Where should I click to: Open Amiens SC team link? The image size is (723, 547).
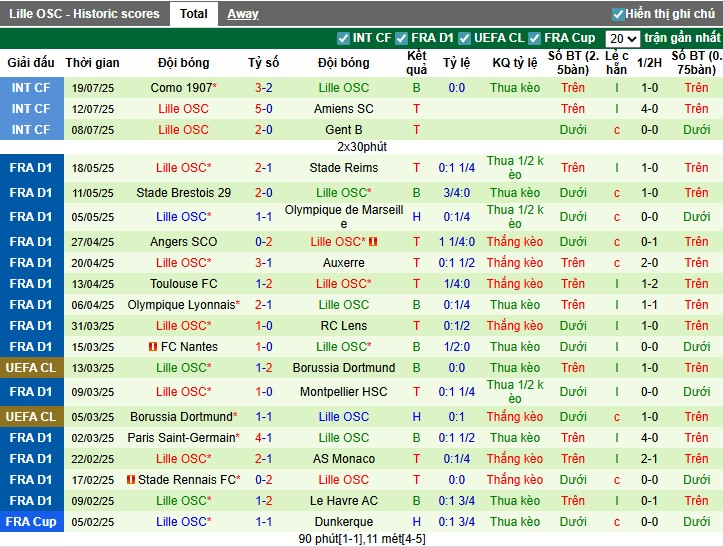click(x=344, y=109)
